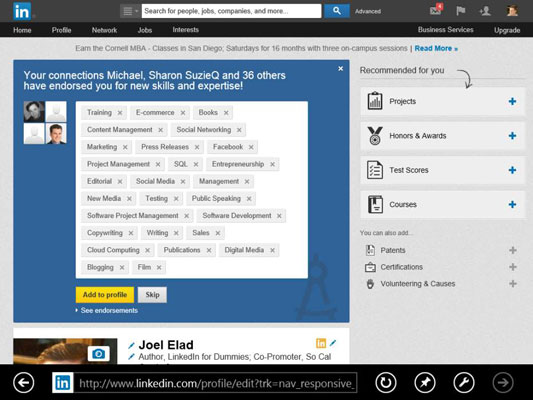Screen dimensions: 533x400
Task: Open the Advanced search link
Action: tap(368, 11)
